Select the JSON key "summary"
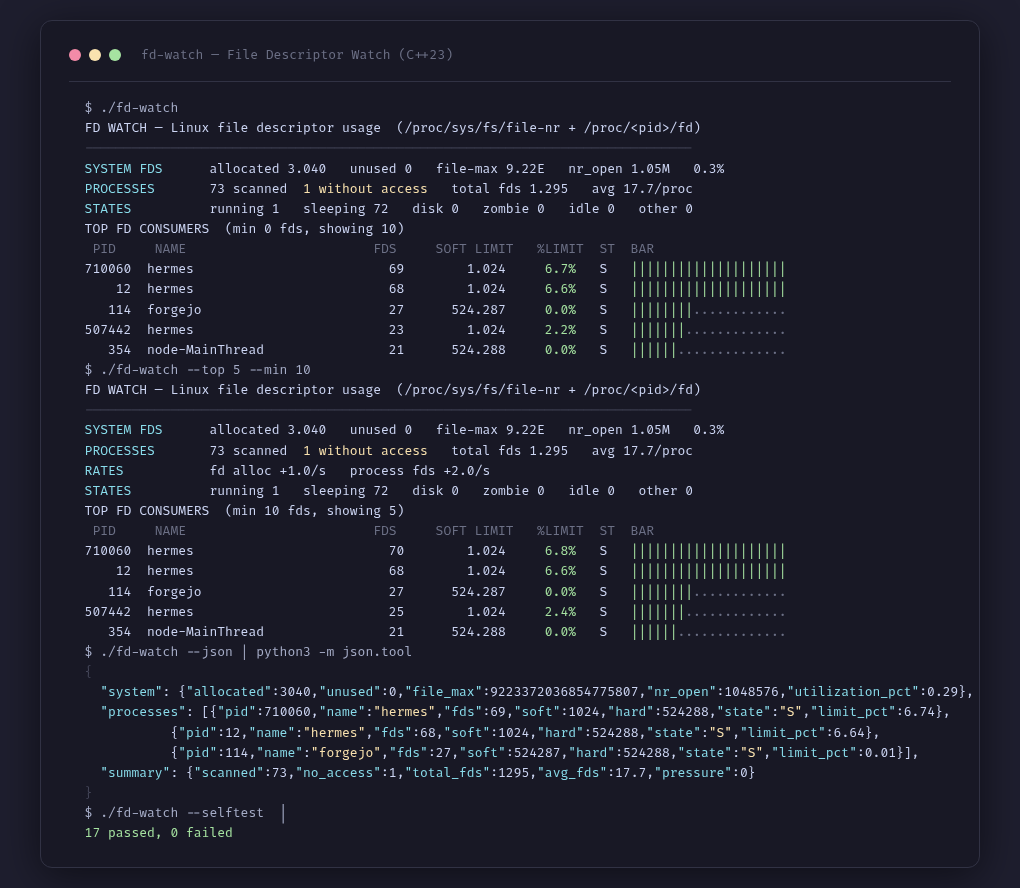The height and width of the screenshot is (888, 1020). pyautogui.click(x=135, y=772)
